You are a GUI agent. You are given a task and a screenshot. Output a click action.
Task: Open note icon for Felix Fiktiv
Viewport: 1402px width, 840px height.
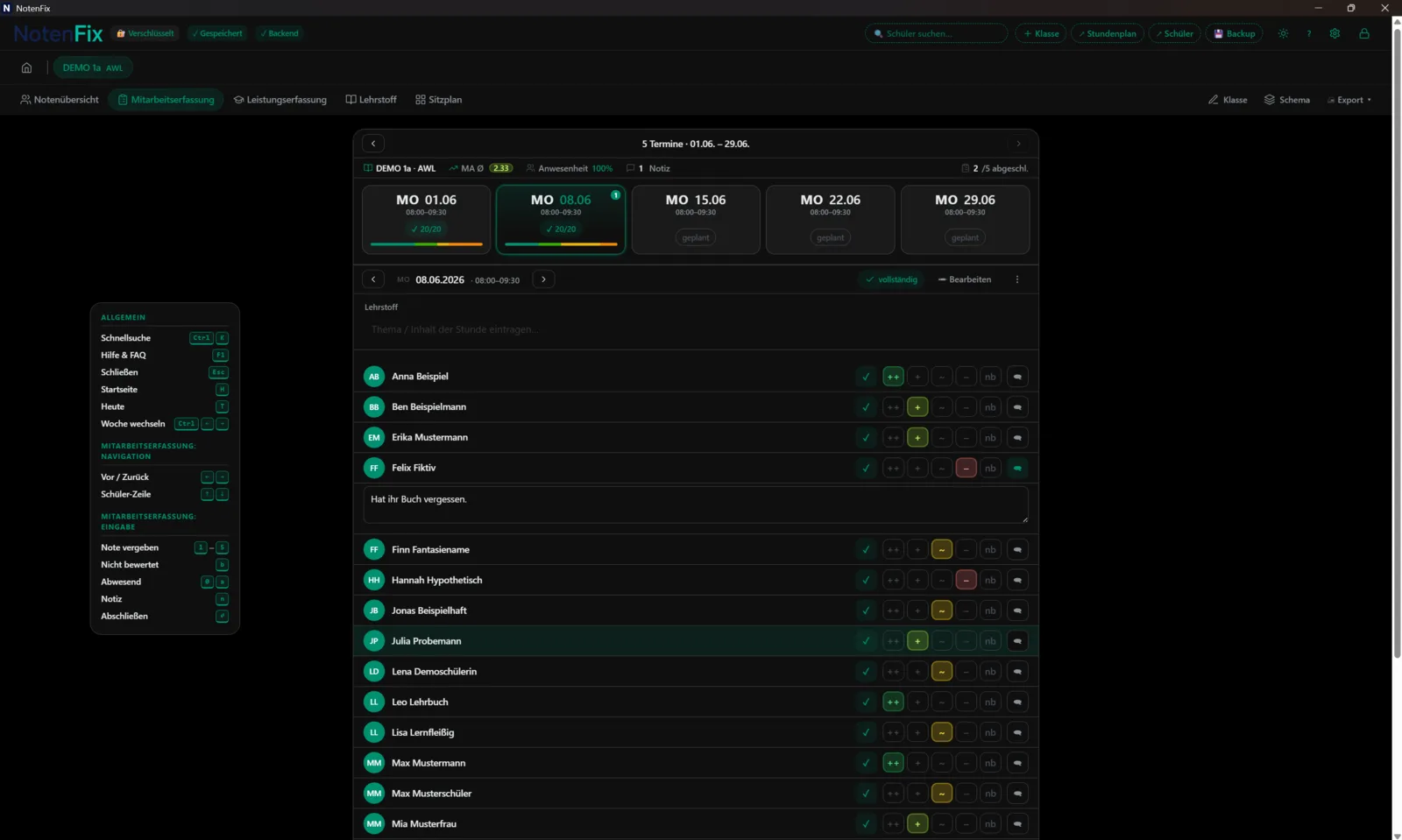pos(1017,468)
